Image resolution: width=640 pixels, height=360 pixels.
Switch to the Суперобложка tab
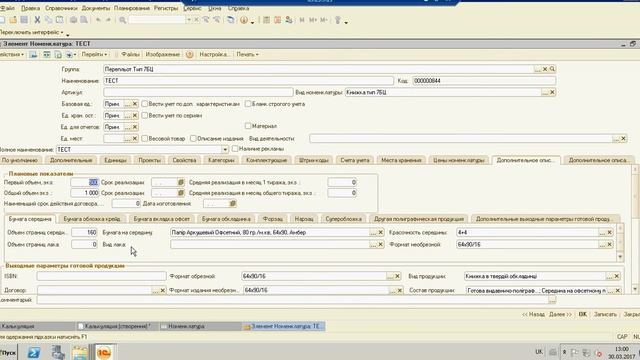click(x=344, y=219)
